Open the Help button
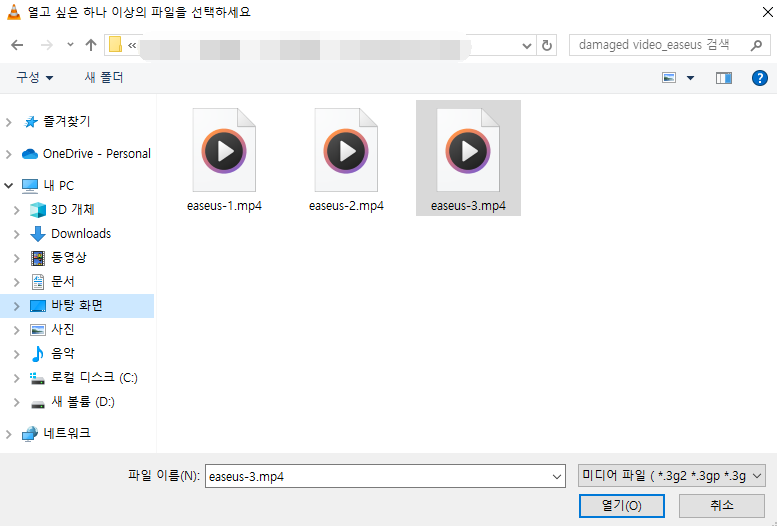 tap(760, 78)
